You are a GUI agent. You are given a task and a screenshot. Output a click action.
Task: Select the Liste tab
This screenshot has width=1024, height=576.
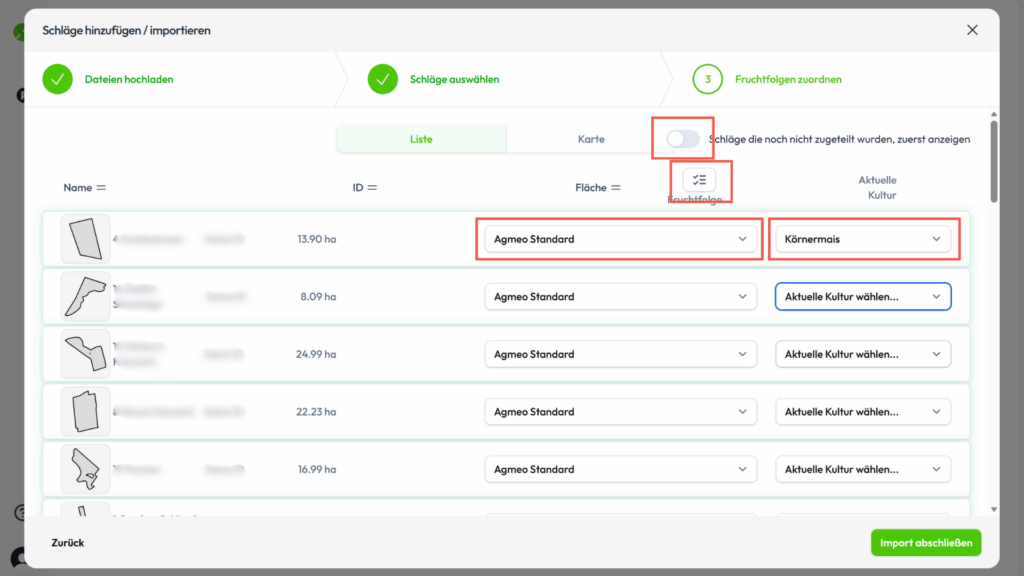tap(421, 139)
